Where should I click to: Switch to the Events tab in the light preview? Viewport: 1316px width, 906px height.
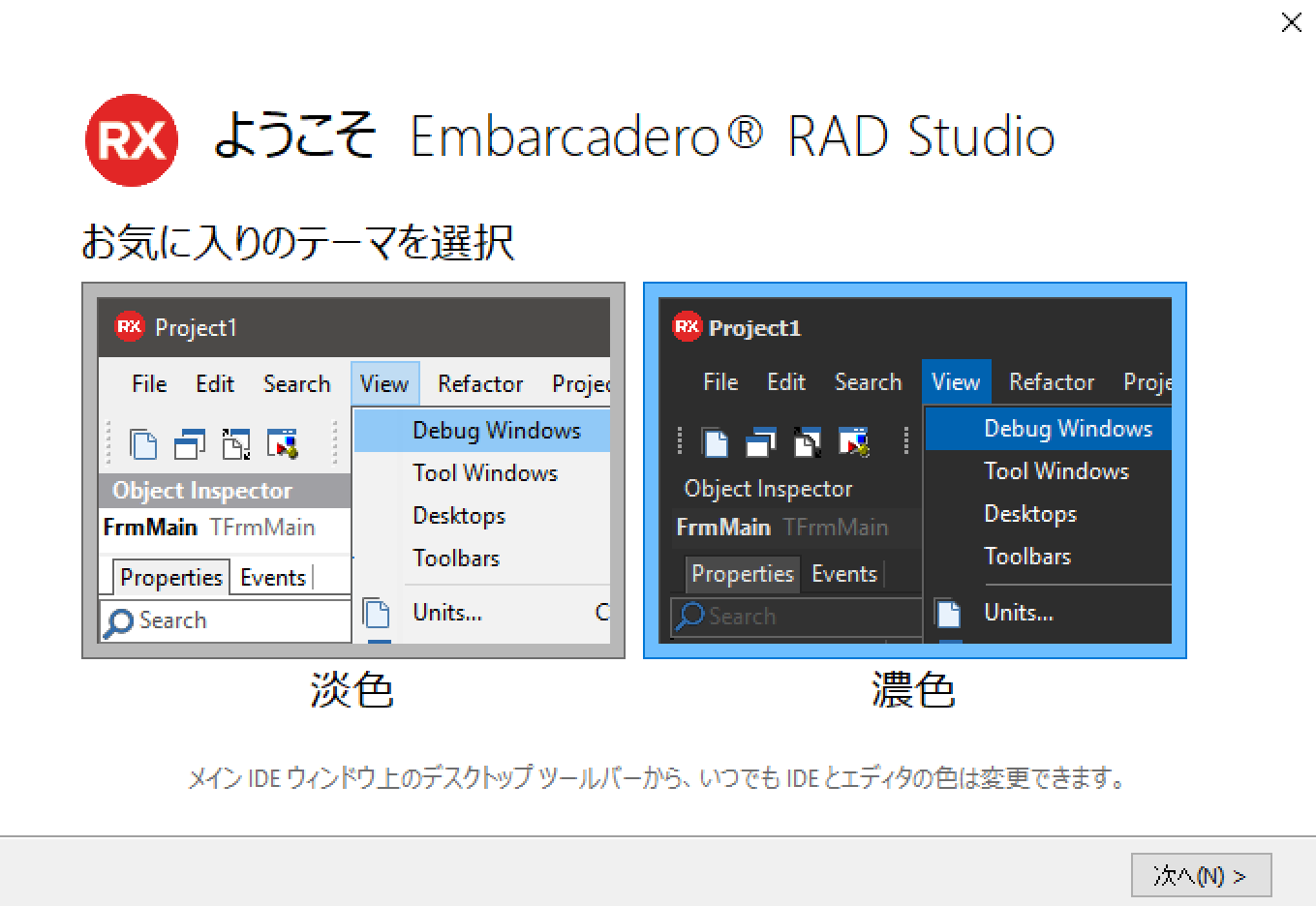(272, 577)
